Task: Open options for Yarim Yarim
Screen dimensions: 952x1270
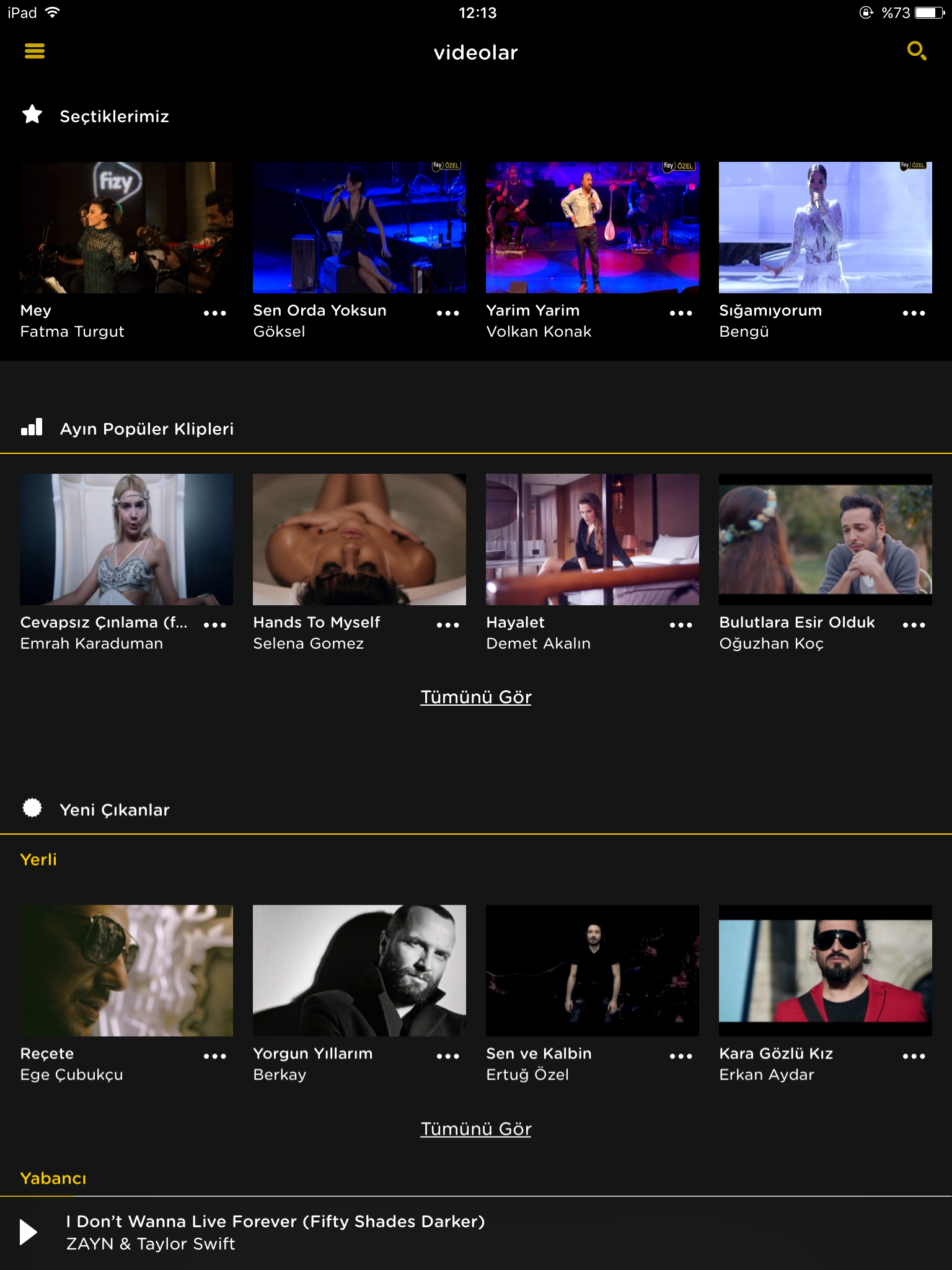Action: (681, 313)
